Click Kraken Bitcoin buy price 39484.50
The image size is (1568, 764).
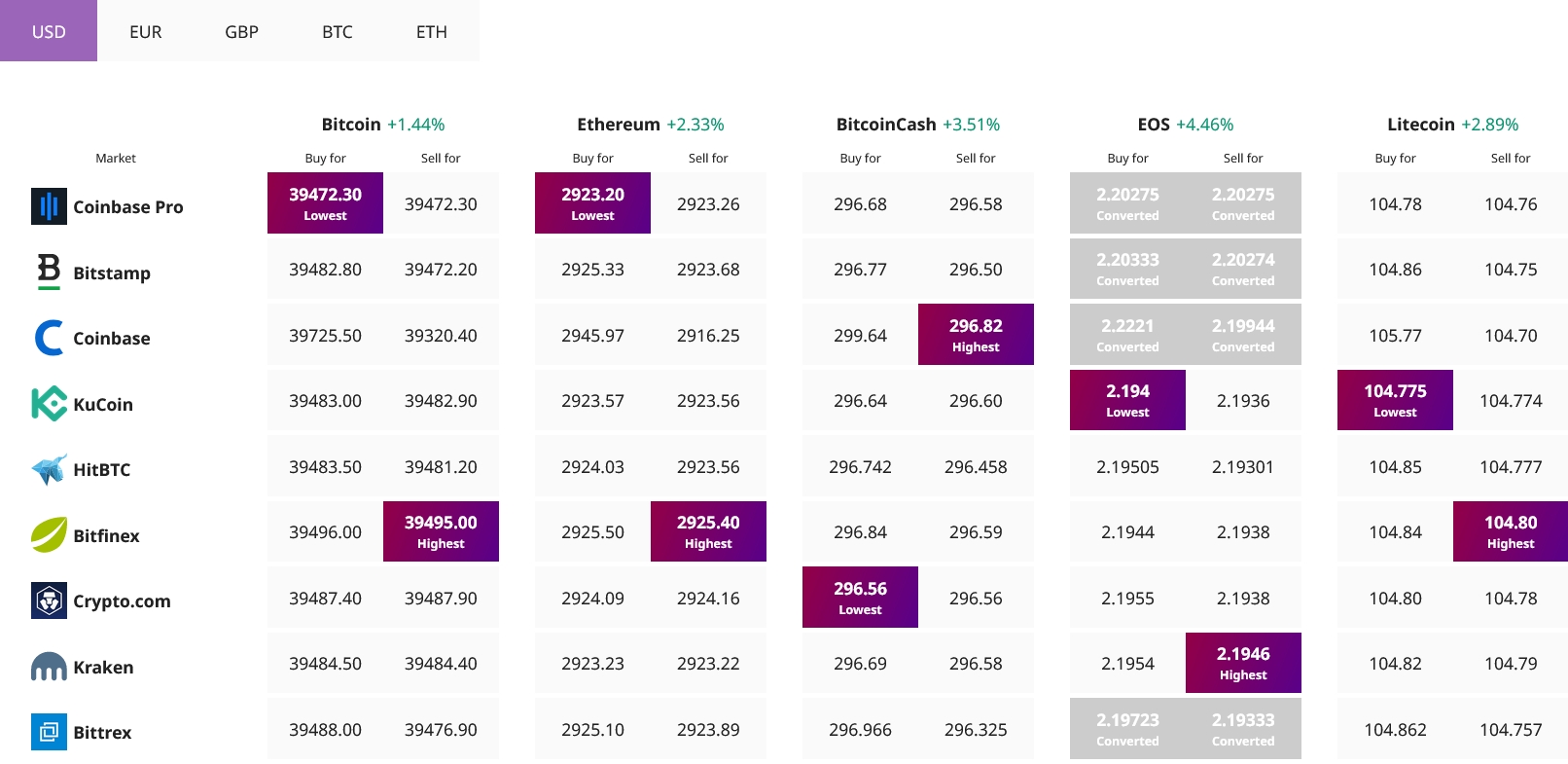[x=325, y=663]
